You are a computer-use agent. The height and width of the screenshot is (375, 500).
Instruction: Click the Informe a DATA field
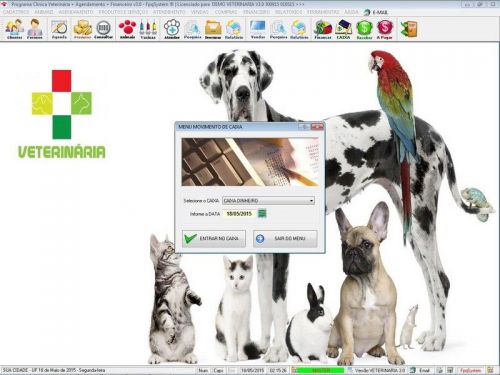[239, 214]
